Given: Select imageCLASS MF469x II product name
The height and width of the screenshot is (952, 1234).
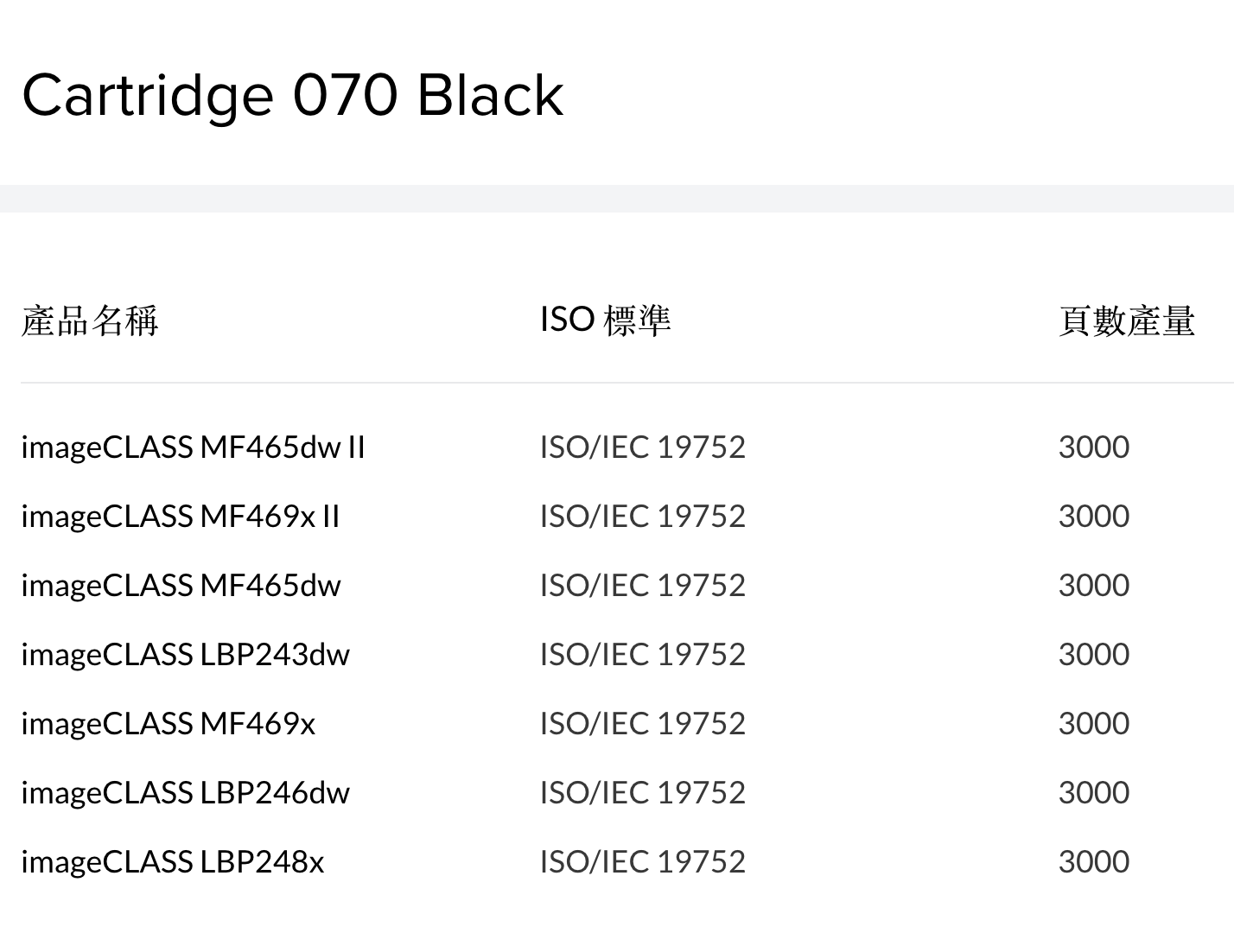Looking at the screenshot, I should click(x=180, y=517).
